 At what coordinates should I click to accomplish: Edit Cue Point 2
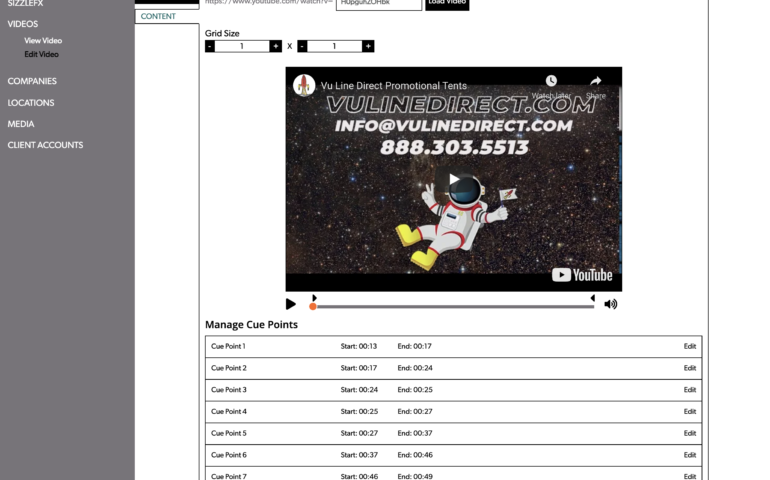point(690,368)
